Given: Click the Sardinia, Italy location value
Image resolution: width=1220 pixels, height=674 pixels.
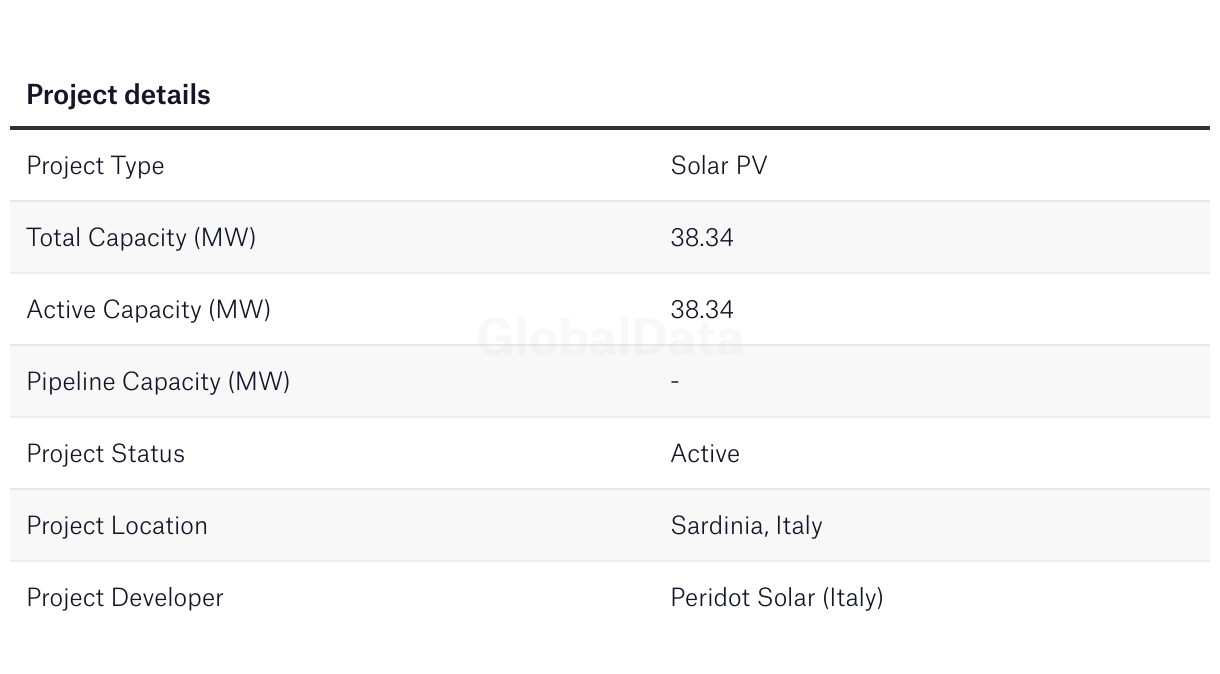Looking at the screenshot, I should click(746, 526).
